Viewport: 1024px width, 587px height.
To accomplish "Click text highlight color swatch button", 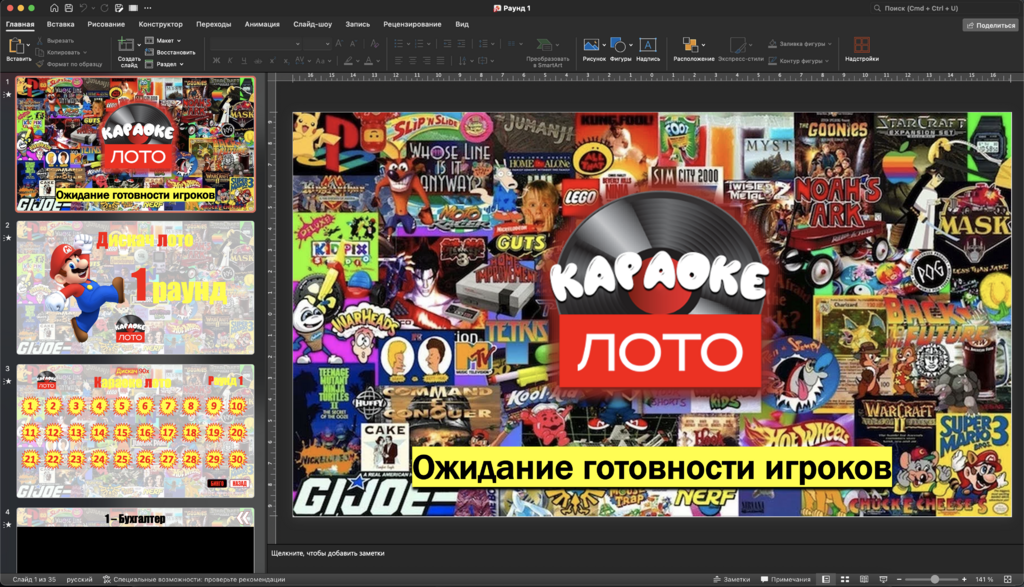I will coord(348,61).
